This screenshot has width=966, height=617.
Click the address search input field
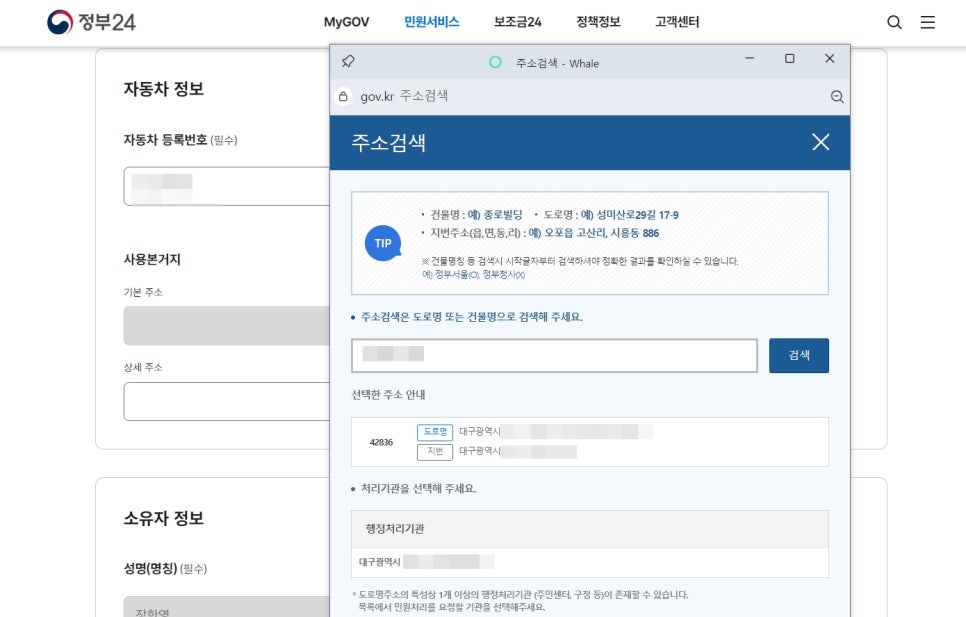pos(554,355)
